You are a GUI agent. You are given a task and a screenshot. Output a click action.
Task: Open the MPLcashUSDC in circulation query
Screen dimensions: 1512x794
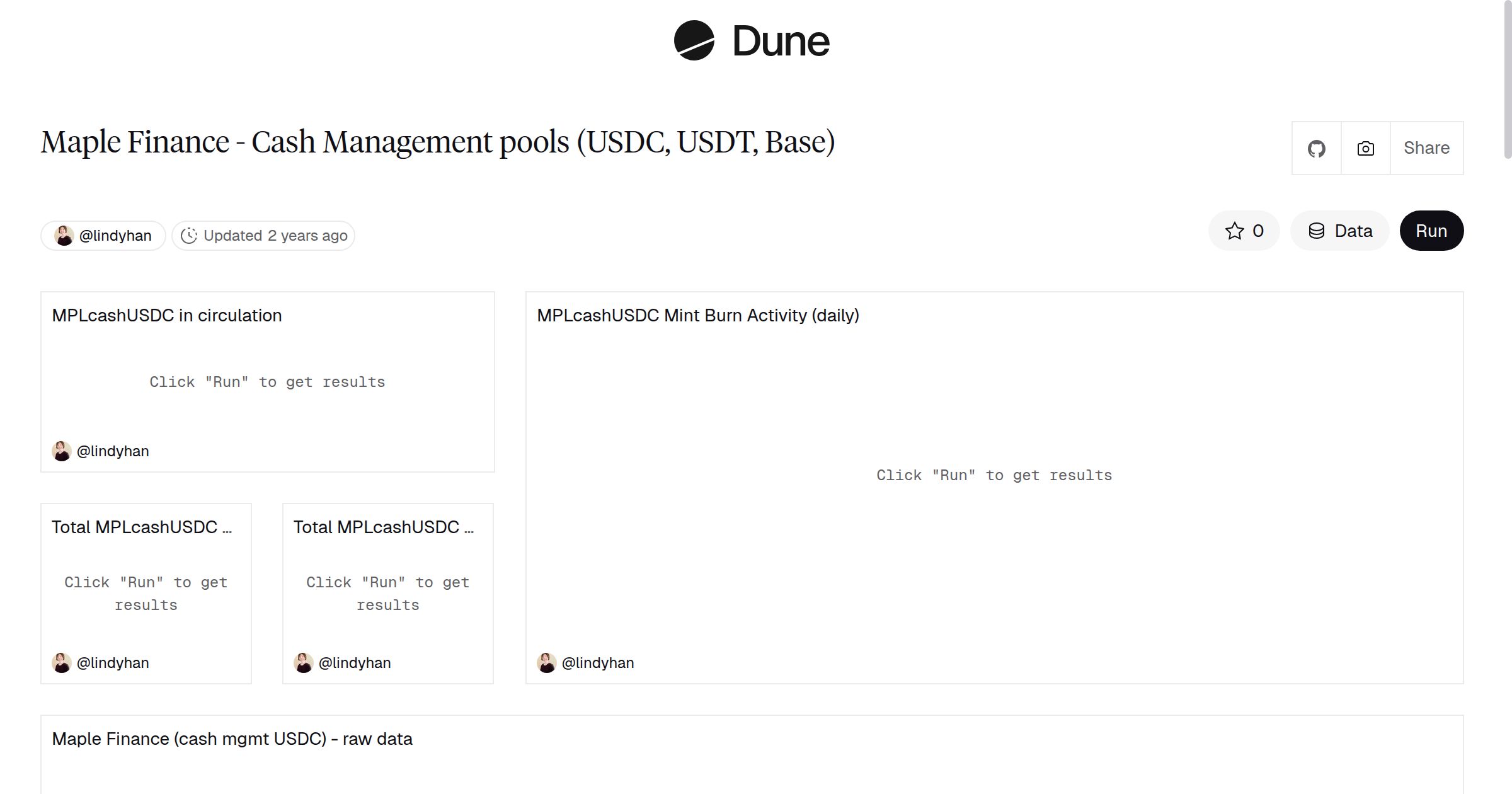(x=167, y=315)
